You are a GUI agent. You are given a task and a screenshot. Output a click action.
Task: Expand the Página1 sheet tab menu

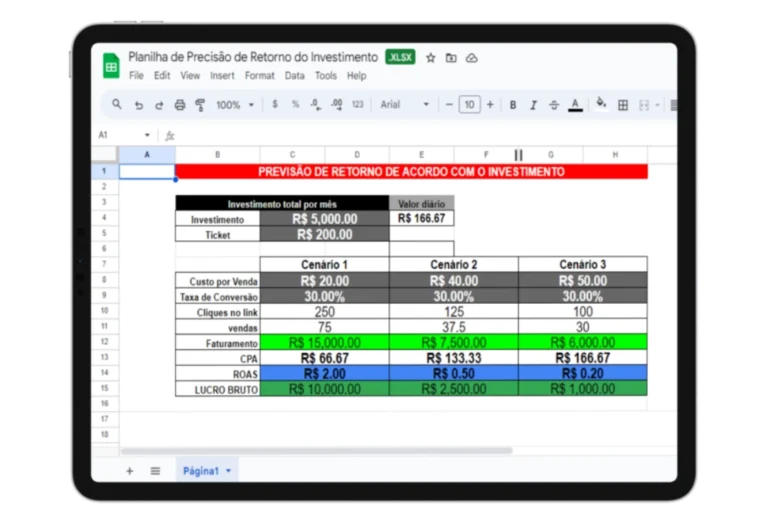point(229,470)
